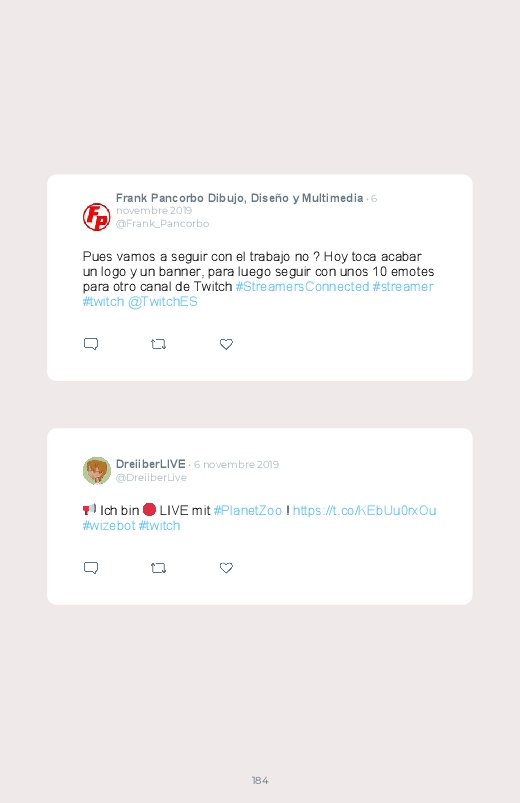Click DreiiberLIVE display name
The height and width of the screenshot is (803, 520).
pos(151,464)
